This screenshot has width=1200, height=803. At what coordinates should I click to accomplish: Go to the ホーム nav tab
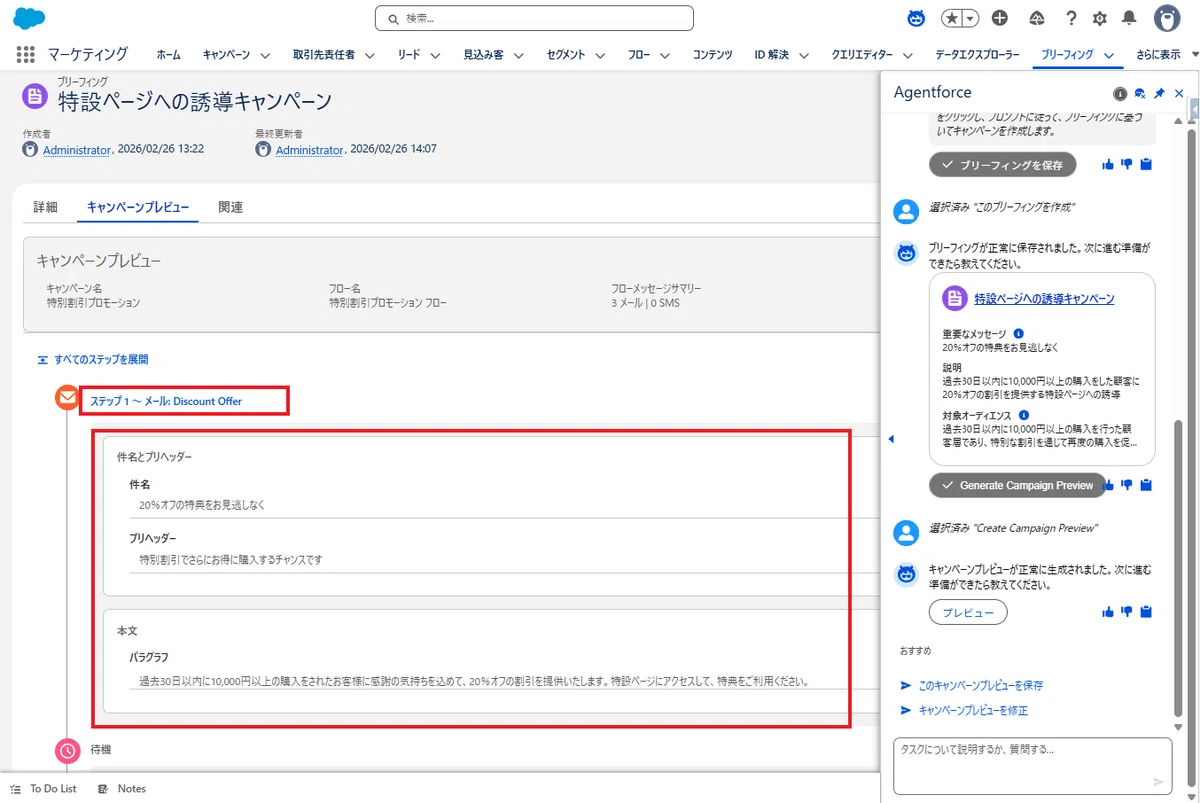click(168, 55)
